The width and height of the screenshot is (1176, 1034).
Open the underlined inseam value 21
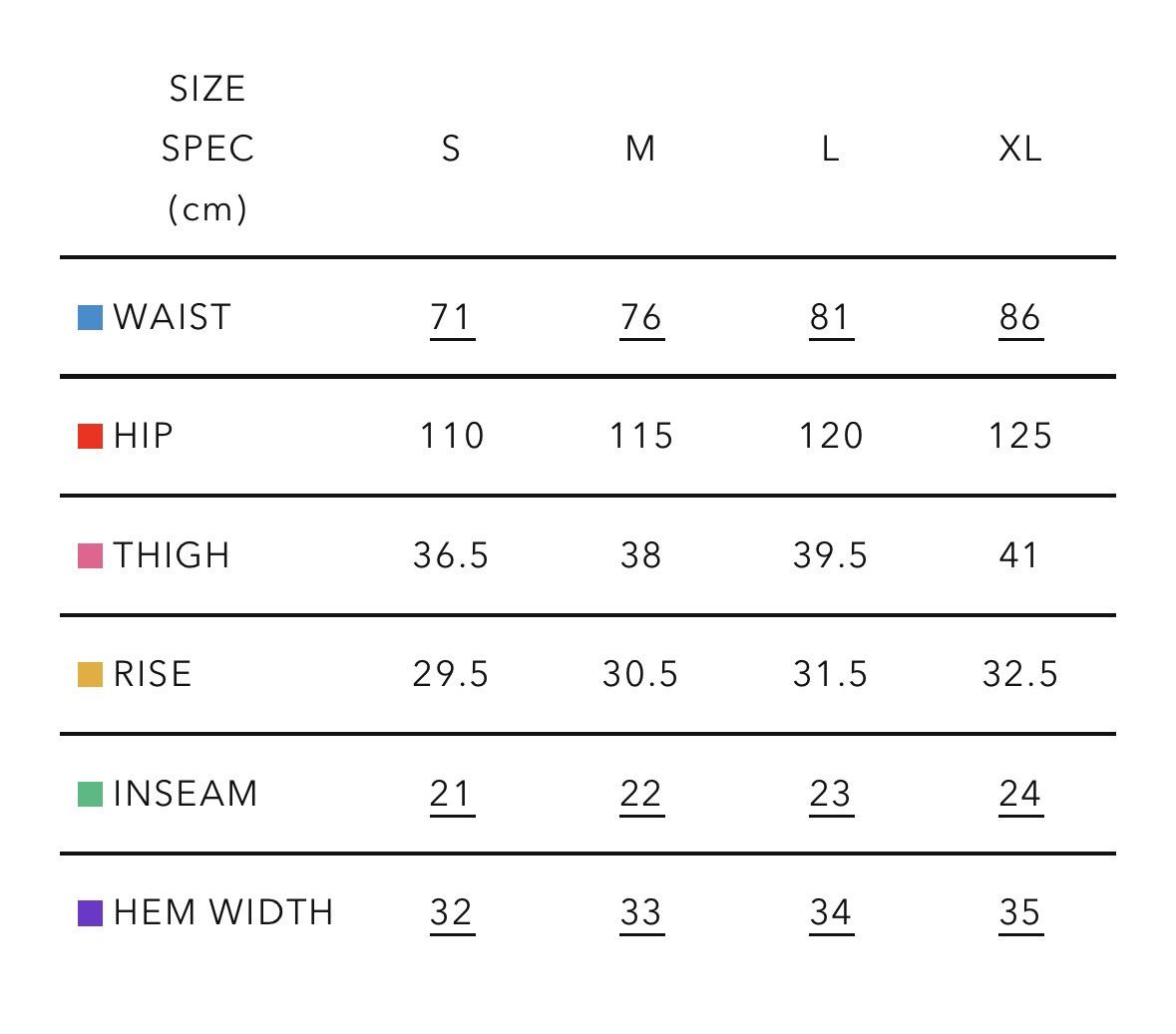[x=452, y=796]
